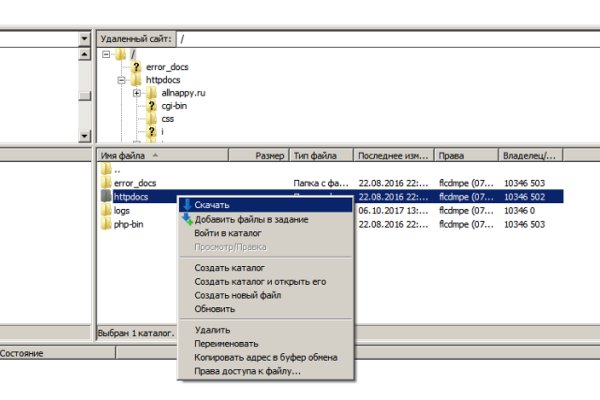Viewport: 600px width, 400px height.
Task: Click the css folder icon in remote tree
Action: (152, 118)
